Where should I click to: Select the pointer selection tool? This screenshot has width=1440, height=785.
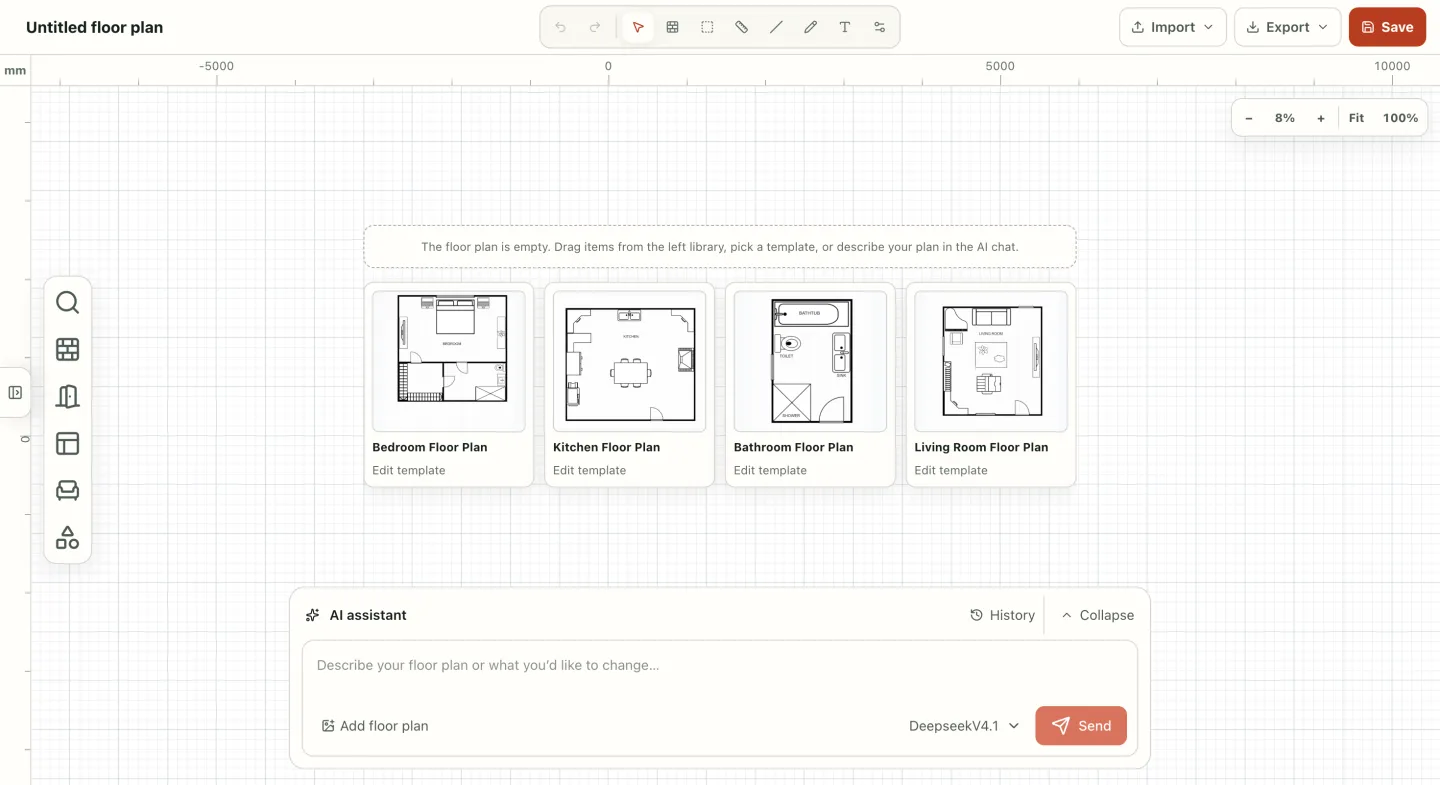(638, 27)
